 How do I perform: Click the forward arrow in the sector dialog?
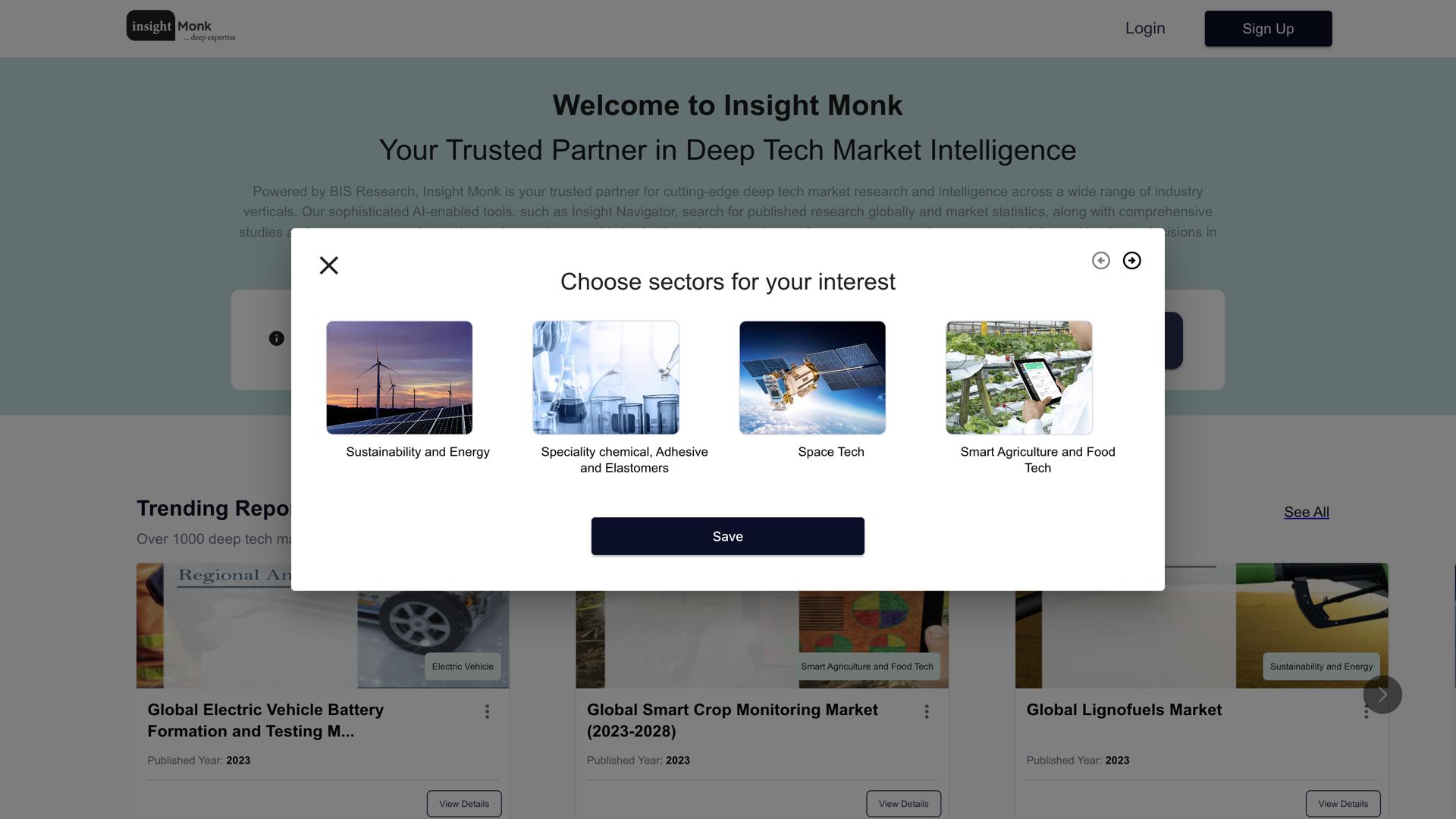(x=1131, y=260)
